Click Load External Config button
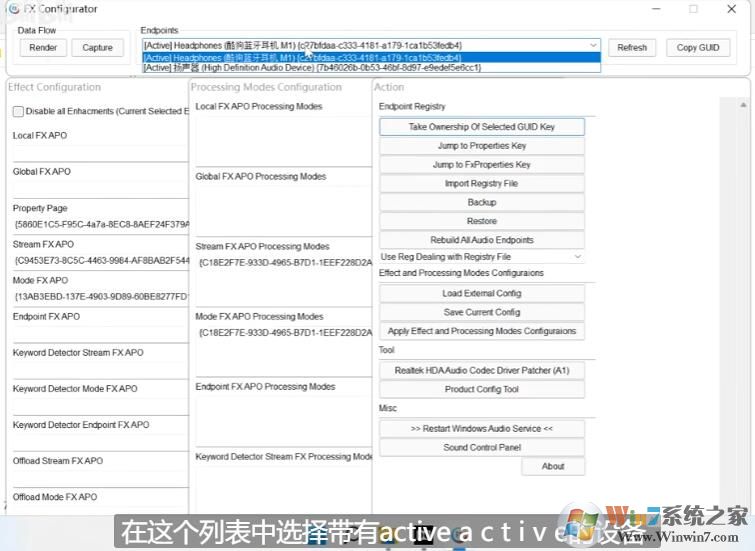Screen dimensions: 755x551 482,293
